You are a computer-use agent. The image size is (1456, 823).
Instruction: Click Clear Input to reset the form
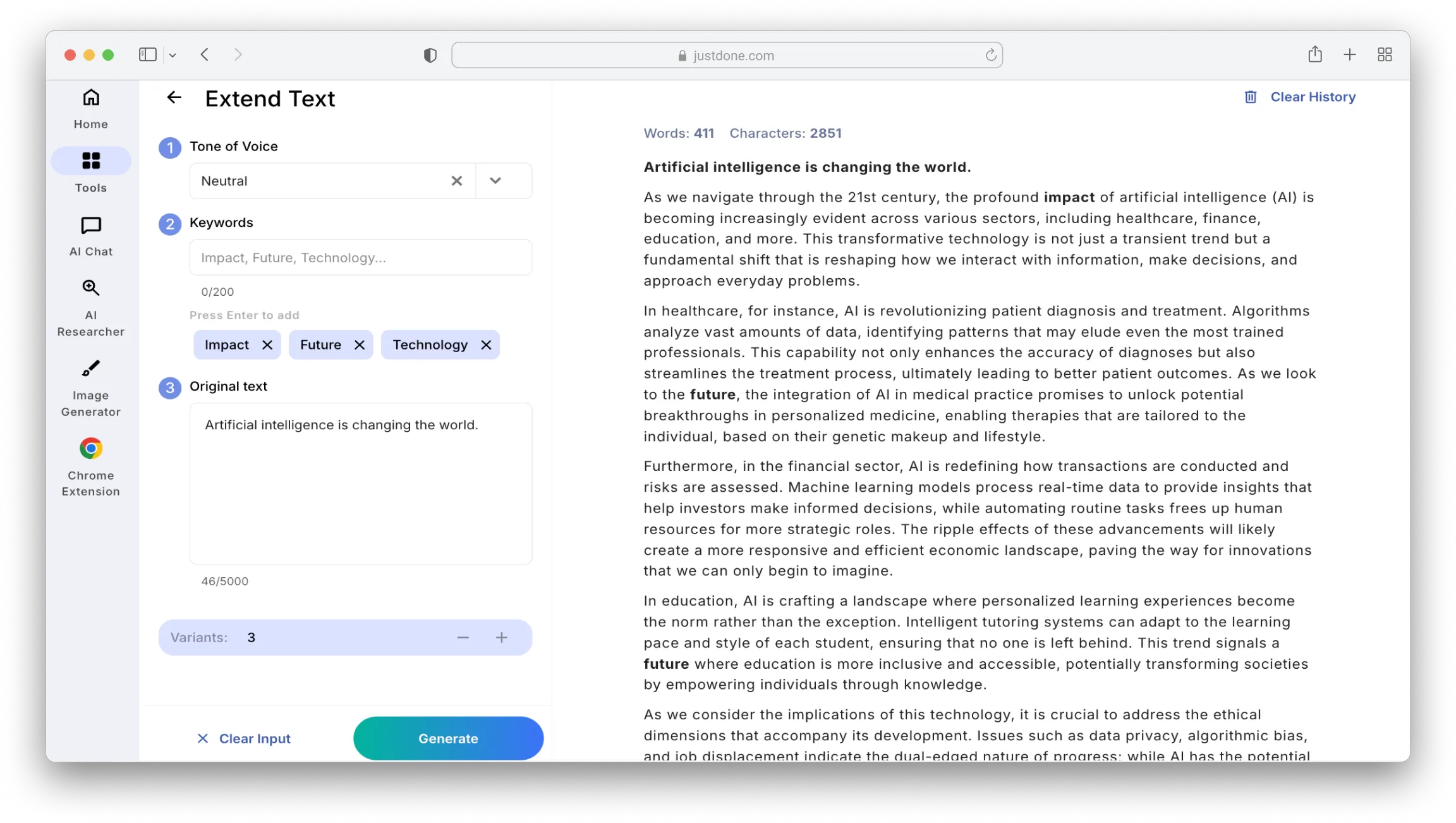point(244,738)
